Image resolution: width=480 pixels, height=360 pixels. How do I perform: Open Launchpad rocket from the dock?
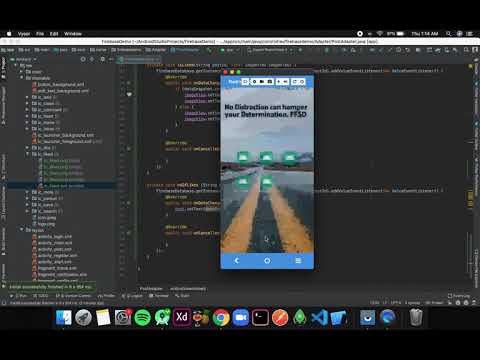[83, 317]
